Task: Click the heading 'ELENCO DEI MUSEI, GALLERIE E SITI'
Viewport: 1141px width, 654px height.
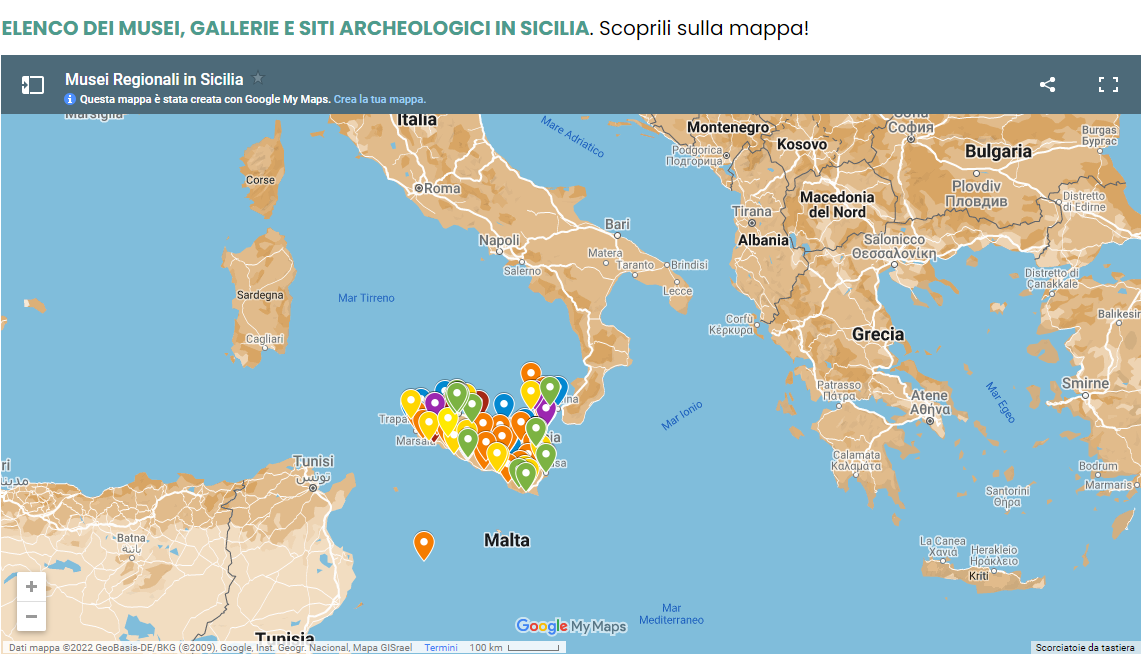Action: pos(296,28)
